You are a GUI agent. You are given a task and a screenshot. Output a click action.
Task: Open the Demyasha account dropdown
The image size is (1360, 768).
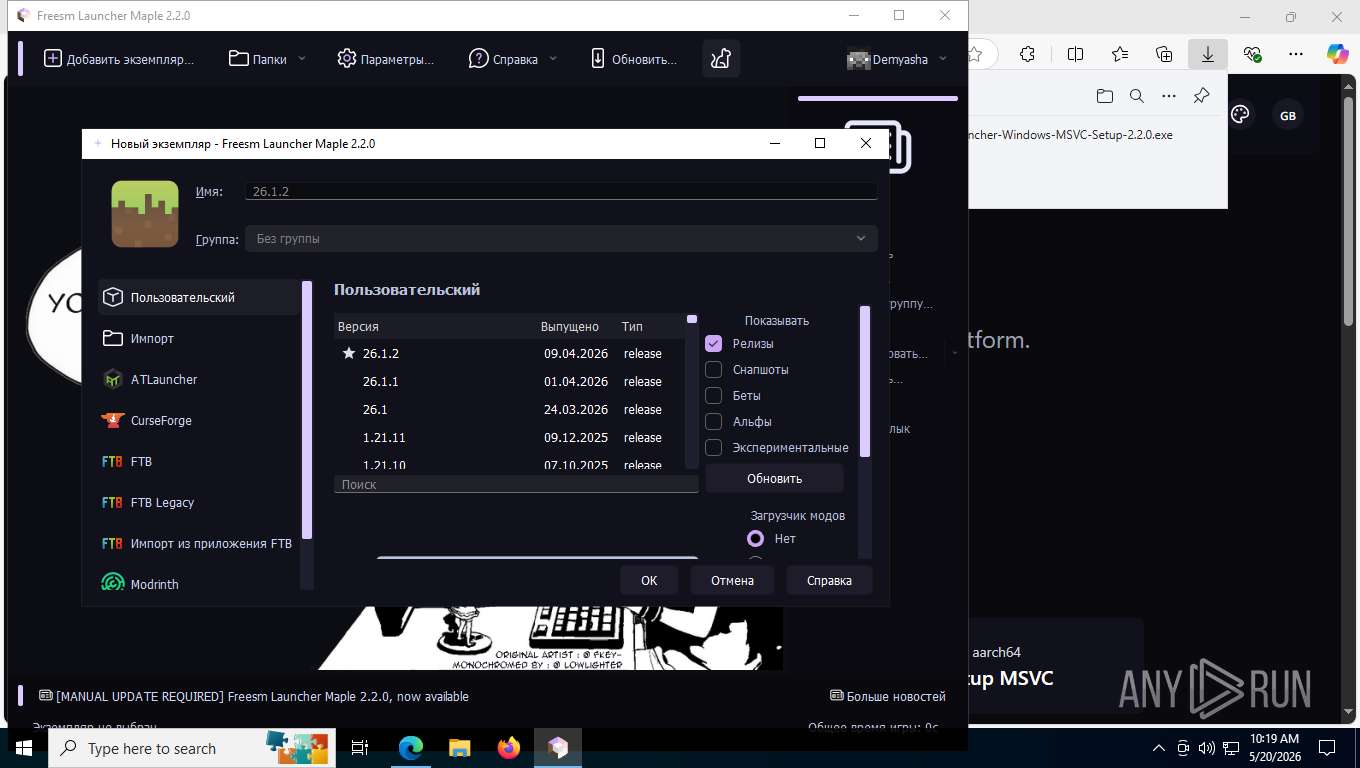[x=897, y=59]
